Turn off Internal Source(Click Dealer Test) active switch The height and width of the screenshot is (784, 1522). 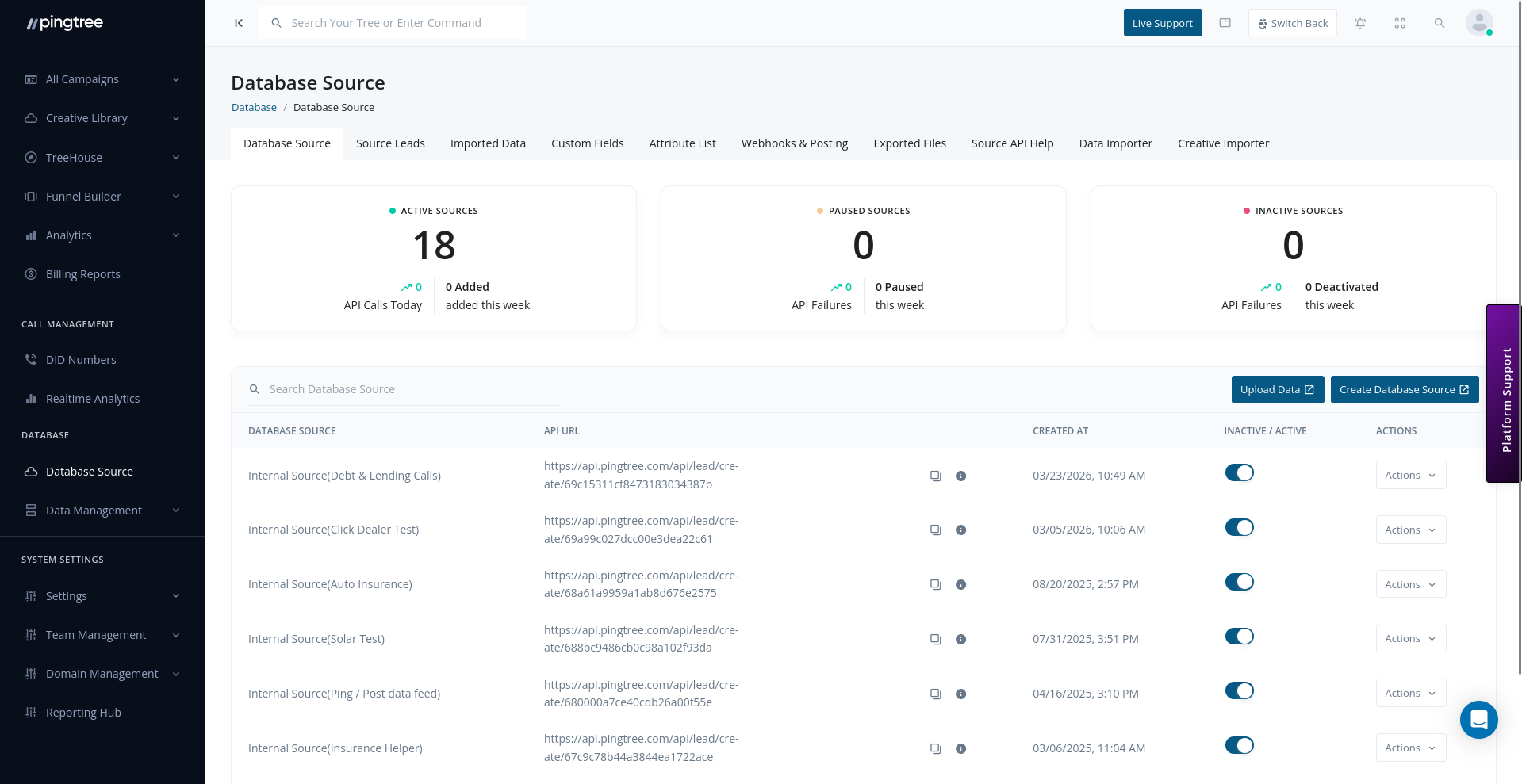point(1239,527)
